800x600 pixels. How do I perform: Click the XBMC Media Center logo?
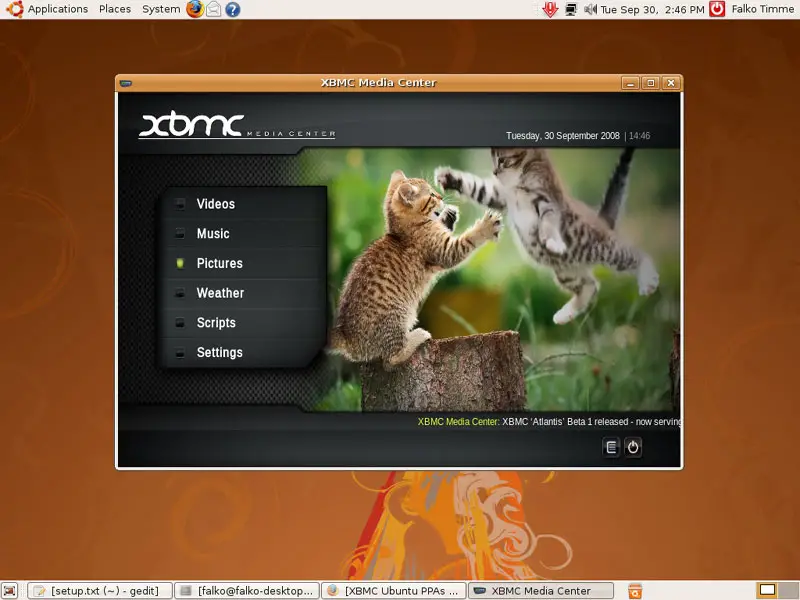(x=237, y=124)
